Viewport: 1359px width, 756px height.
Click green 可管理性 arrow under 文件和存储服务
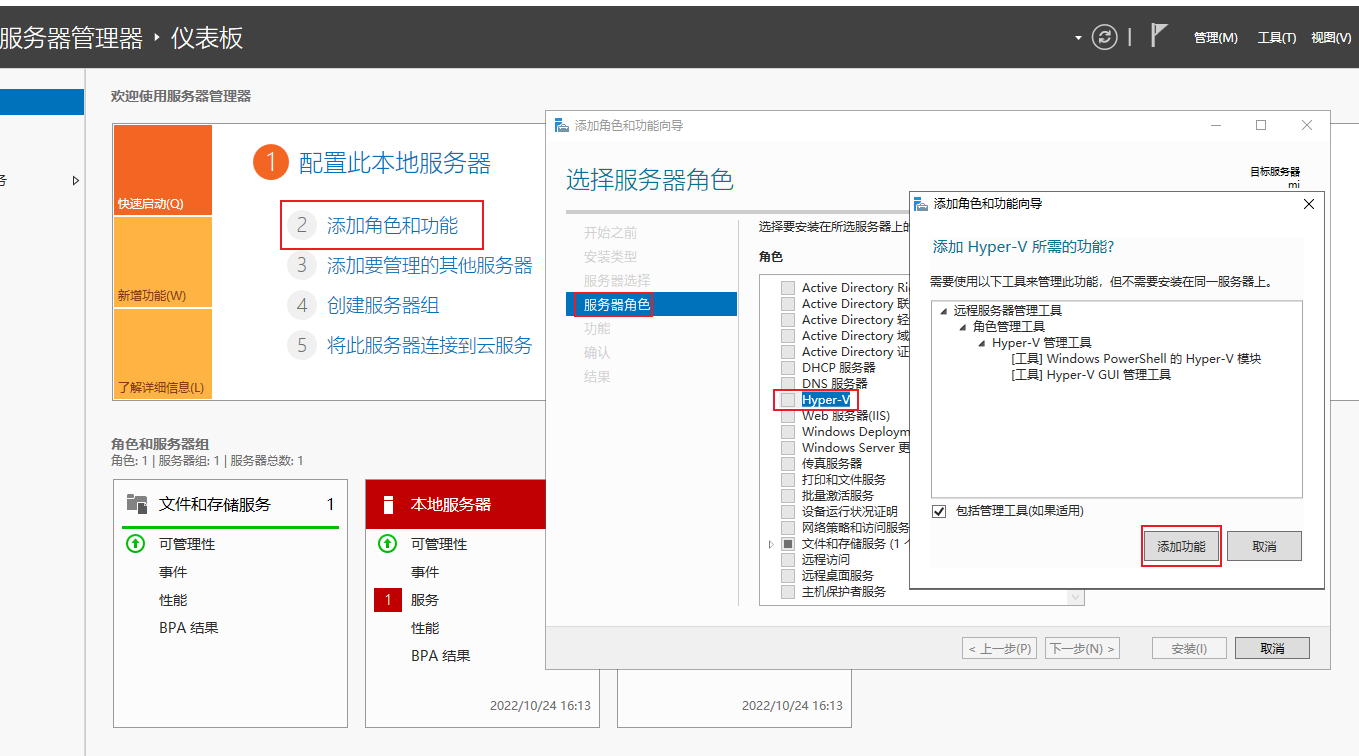(135, 544)
